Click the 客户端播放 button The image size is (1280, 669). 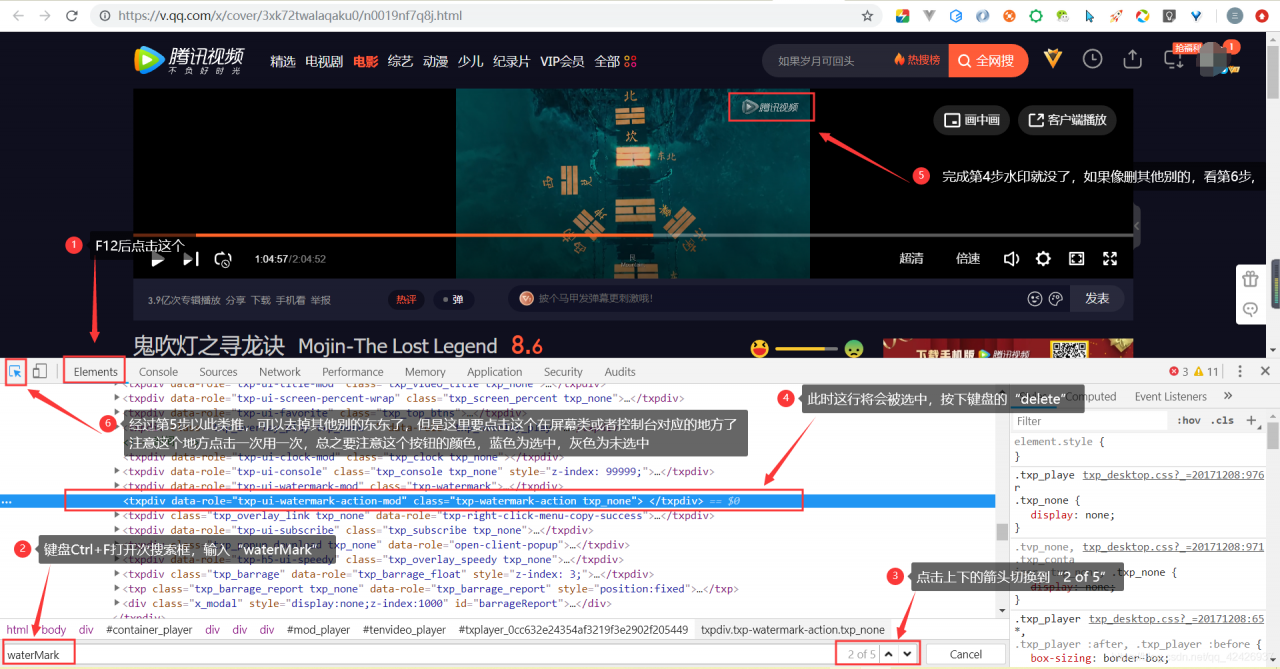coord(1067,120)
